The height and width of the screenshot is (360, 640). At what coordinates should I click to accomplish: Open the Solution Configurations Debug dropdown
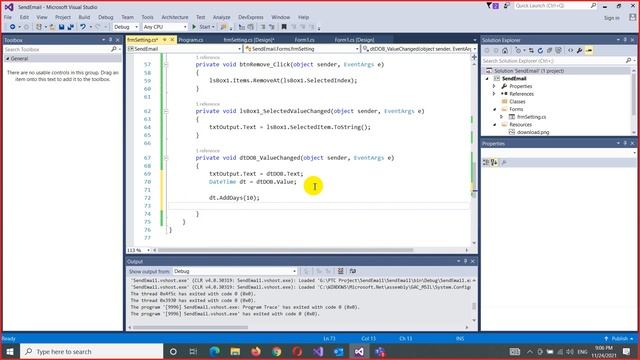click(126, 27)
